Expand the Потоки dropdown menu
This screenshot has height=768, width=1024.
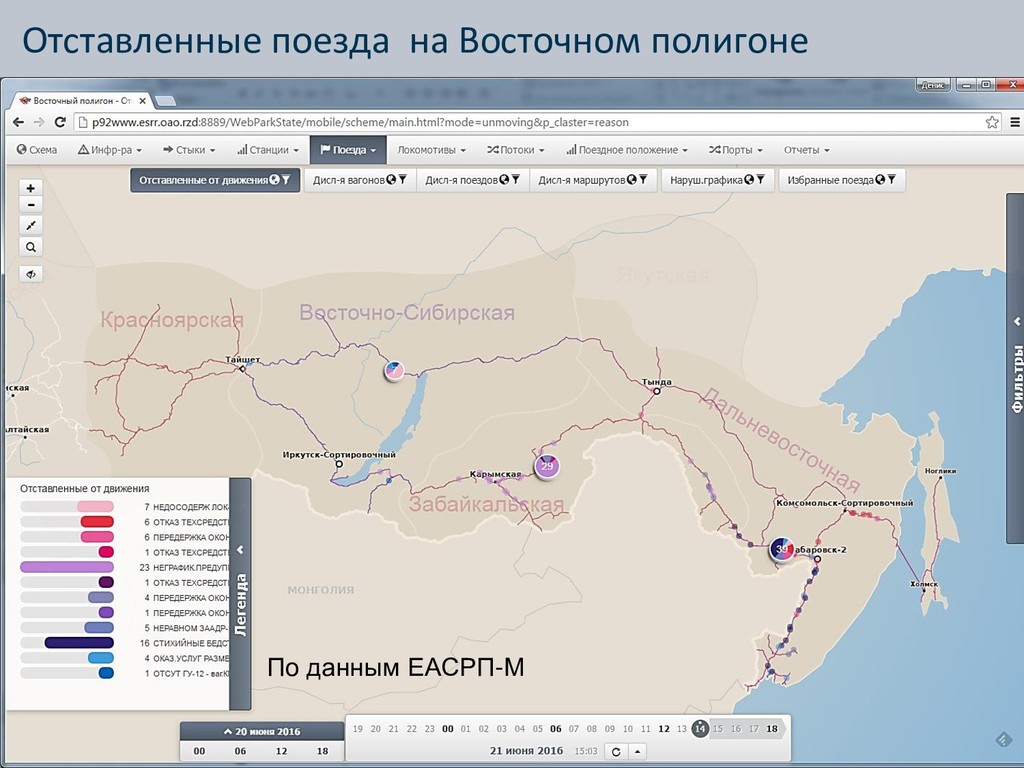(x=515, y=150)
